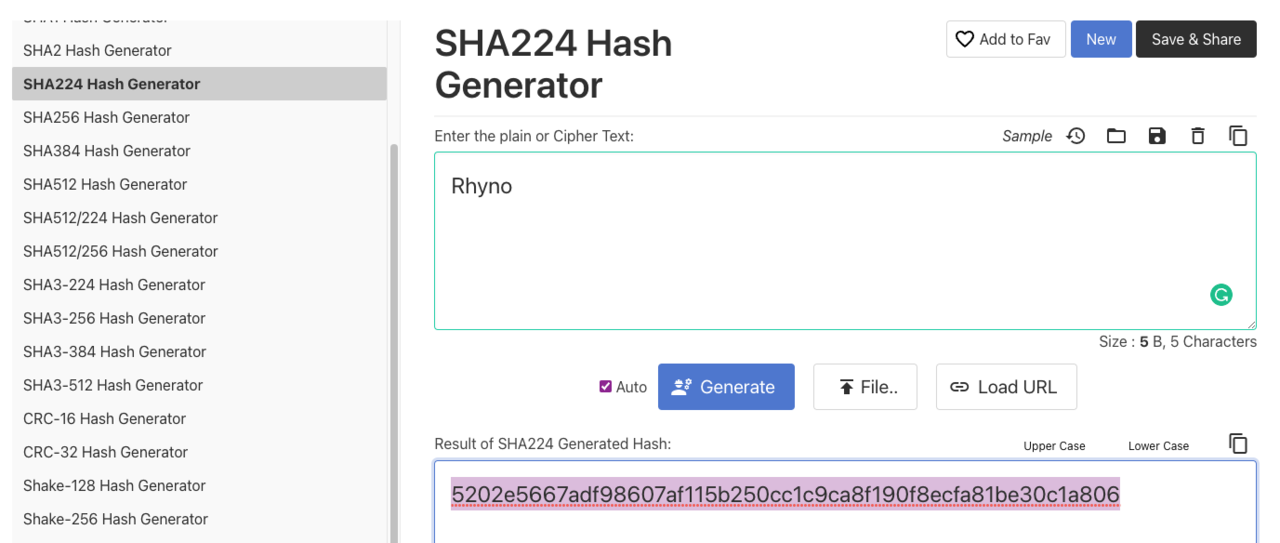Copy generated hash with result copy icon
Viewport: 1280px width, 543px height.
[x=1238, y=443]
